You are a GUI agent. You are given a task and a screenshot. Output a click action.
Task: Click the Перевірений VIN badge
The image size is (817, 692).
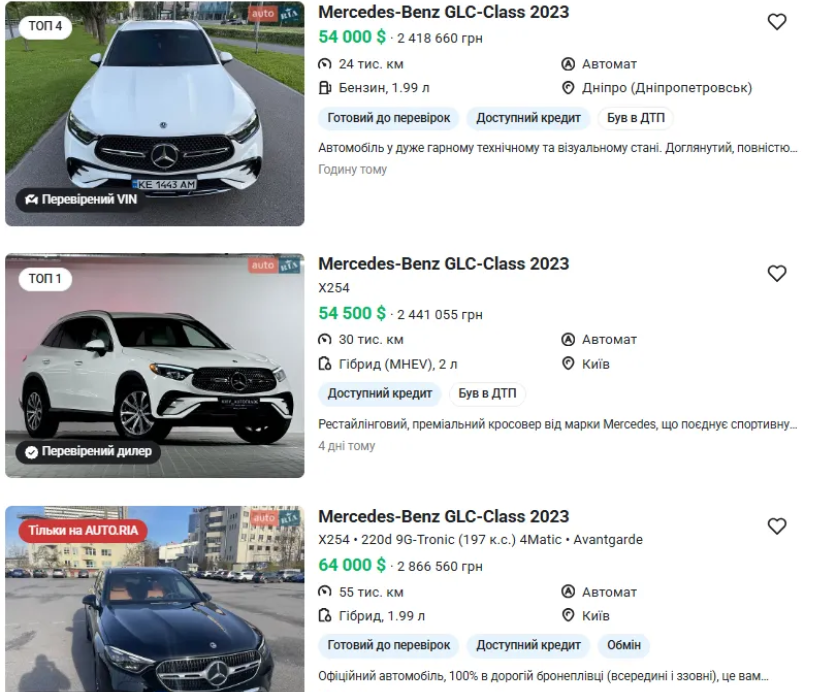(x=82, y=200)
